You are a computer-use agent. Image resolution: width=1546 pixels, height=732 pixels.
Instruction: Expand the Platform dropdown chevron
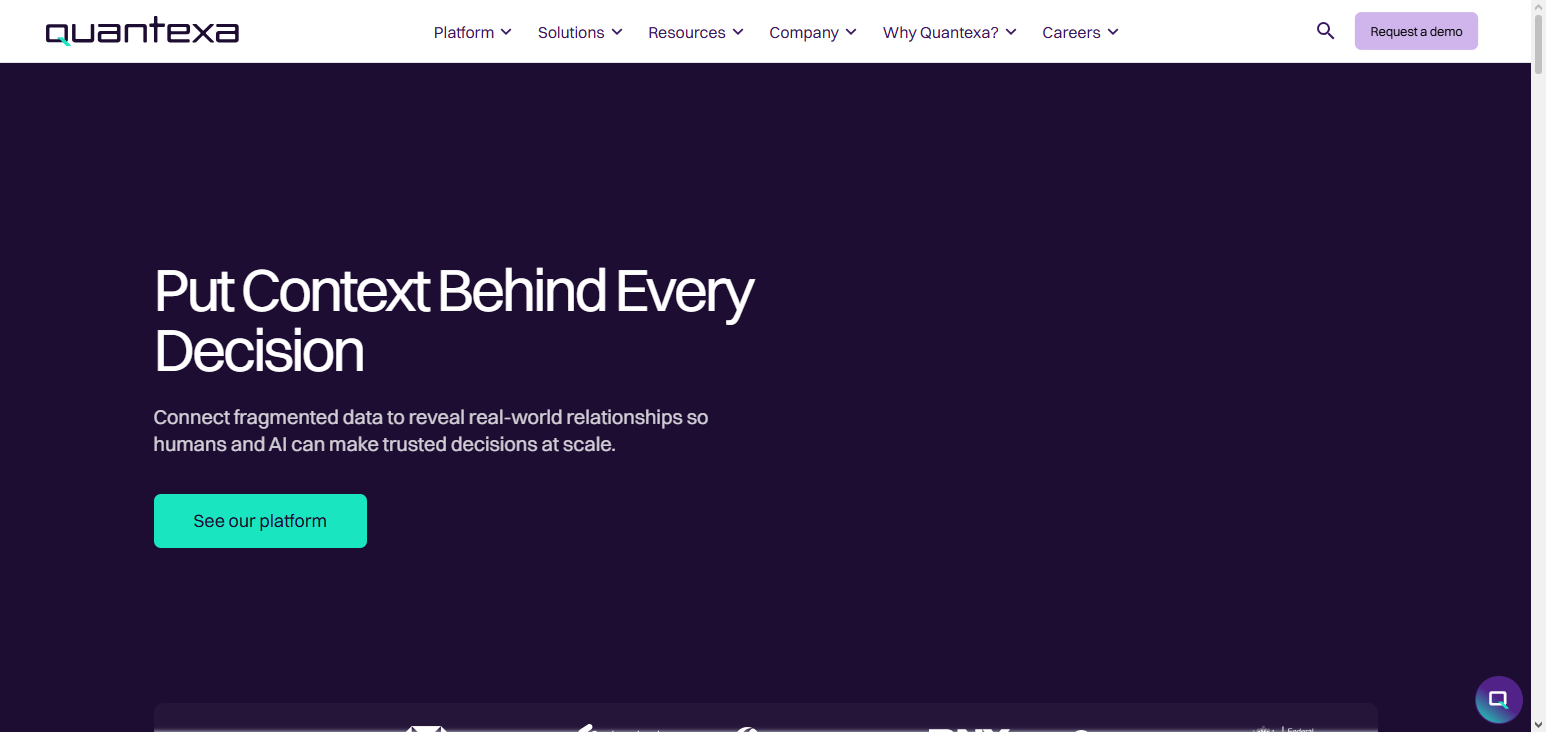(x=506, y=32)
